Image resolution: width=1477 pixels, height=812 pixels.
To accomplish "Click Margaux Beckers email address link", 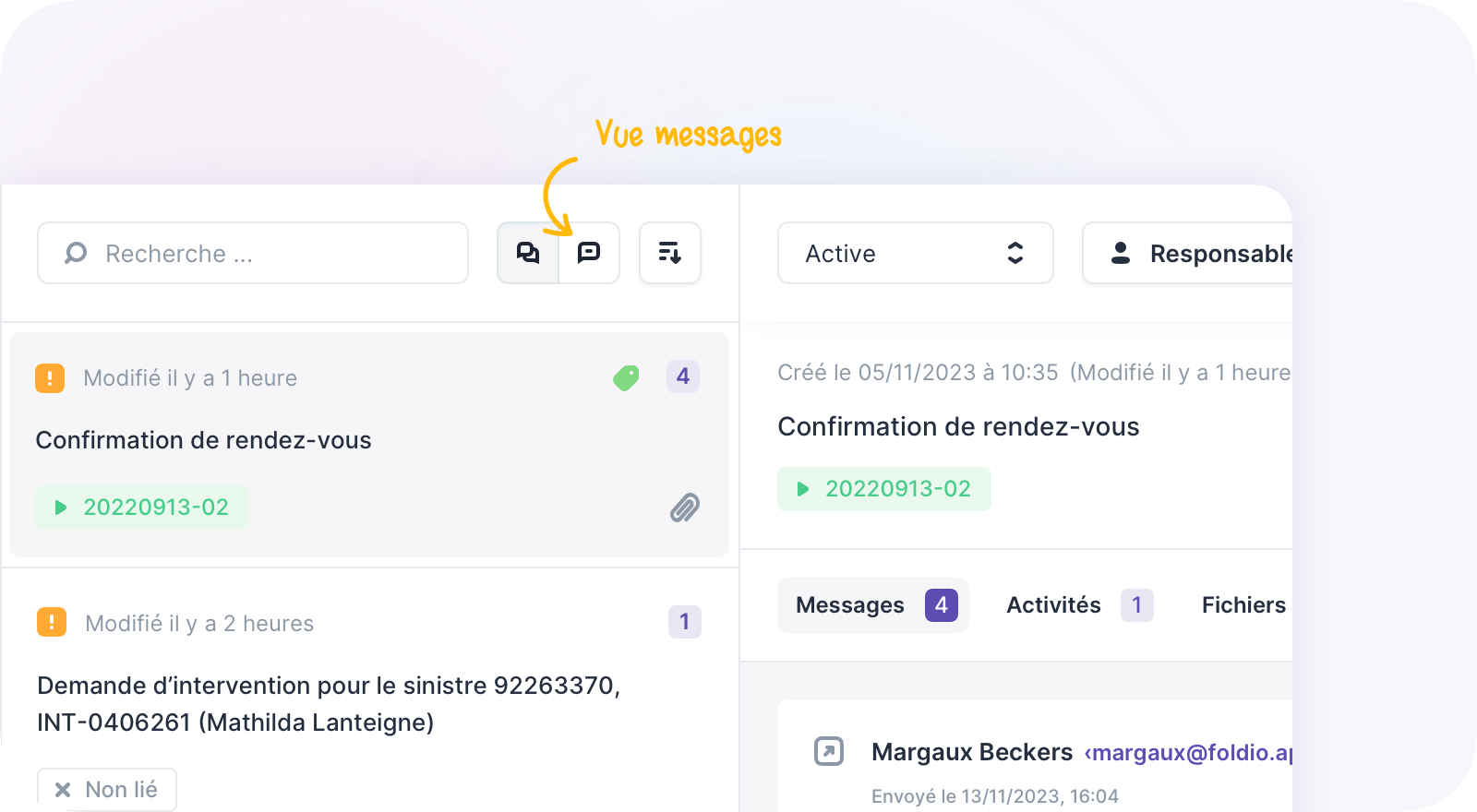I will 1189,753.
